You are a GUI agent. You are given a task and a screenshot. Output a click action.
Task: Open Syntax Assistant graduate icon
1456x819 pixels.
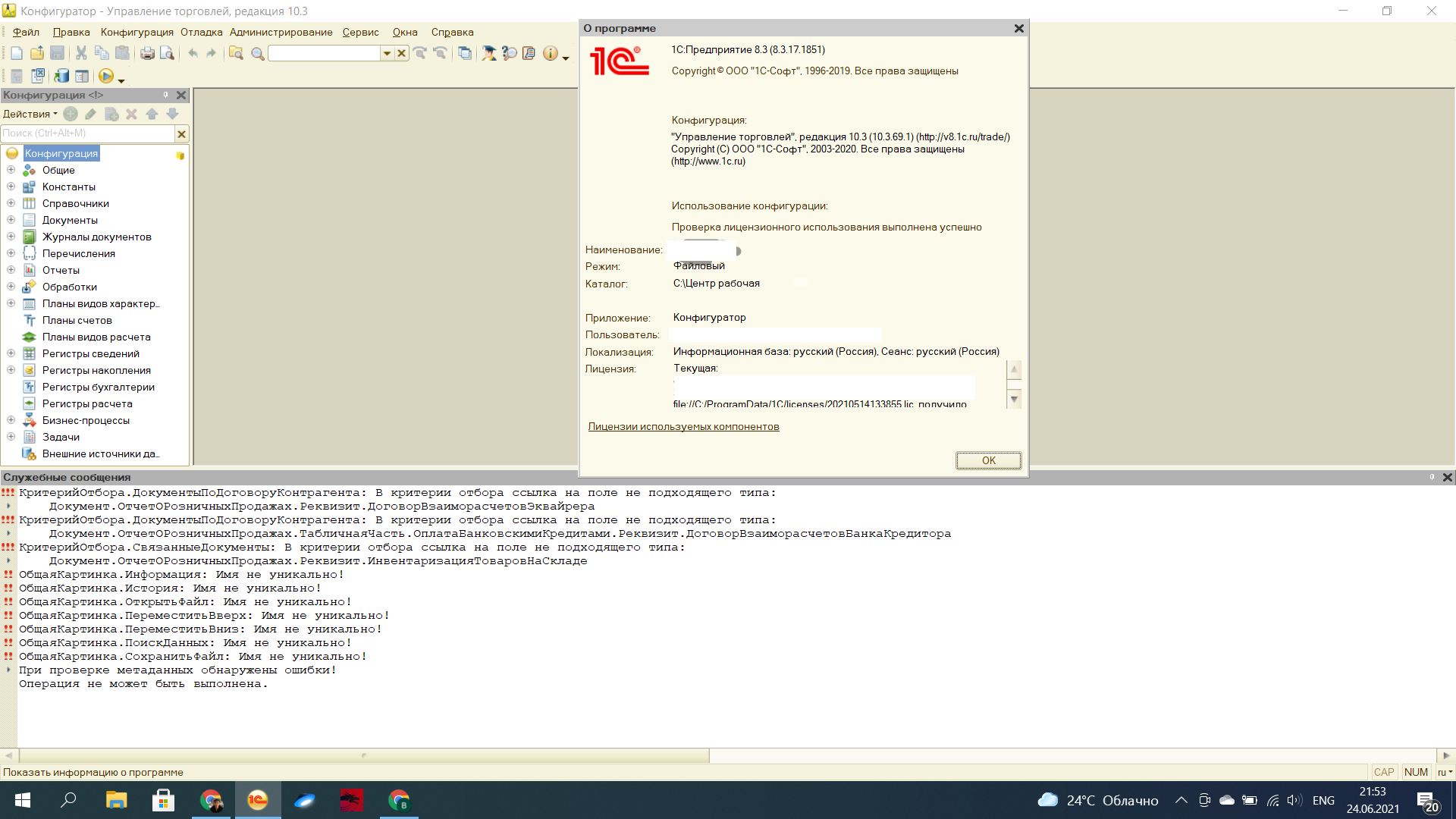click(489, 53)
